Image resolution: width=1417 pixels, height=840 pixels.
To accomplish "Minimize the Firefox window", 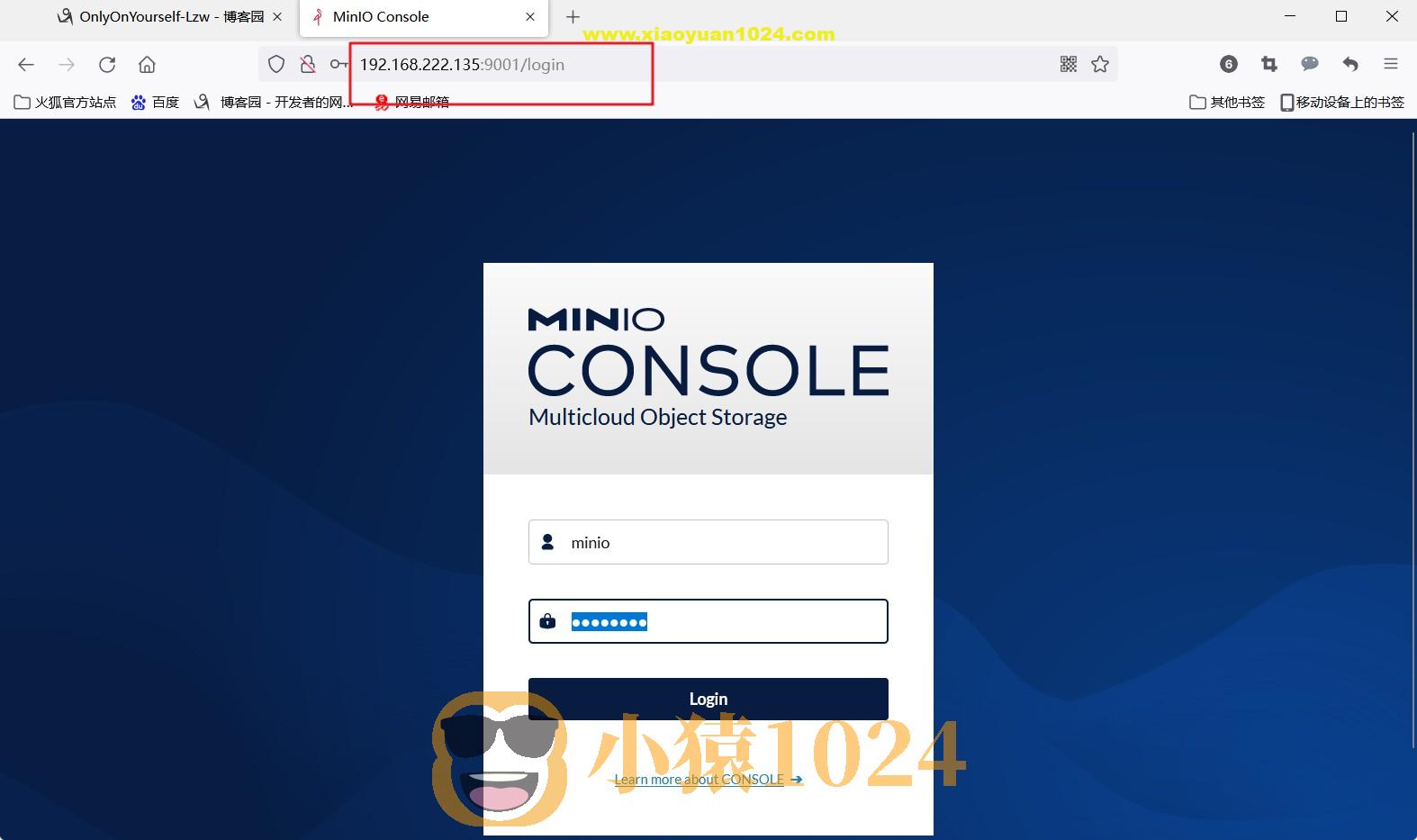I will (1291, 16).
